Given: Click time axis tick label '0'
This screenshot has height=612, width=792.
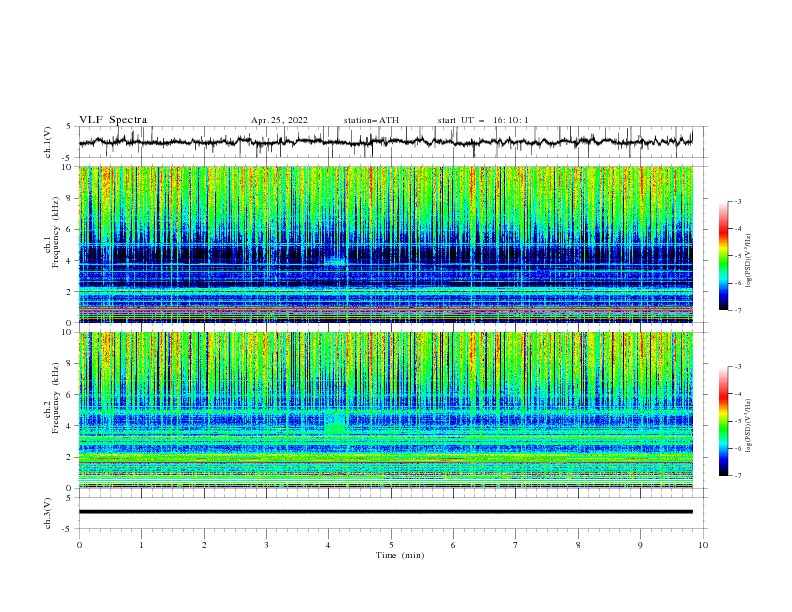Looking at the screenshot, I should click(x=79, y=545).
